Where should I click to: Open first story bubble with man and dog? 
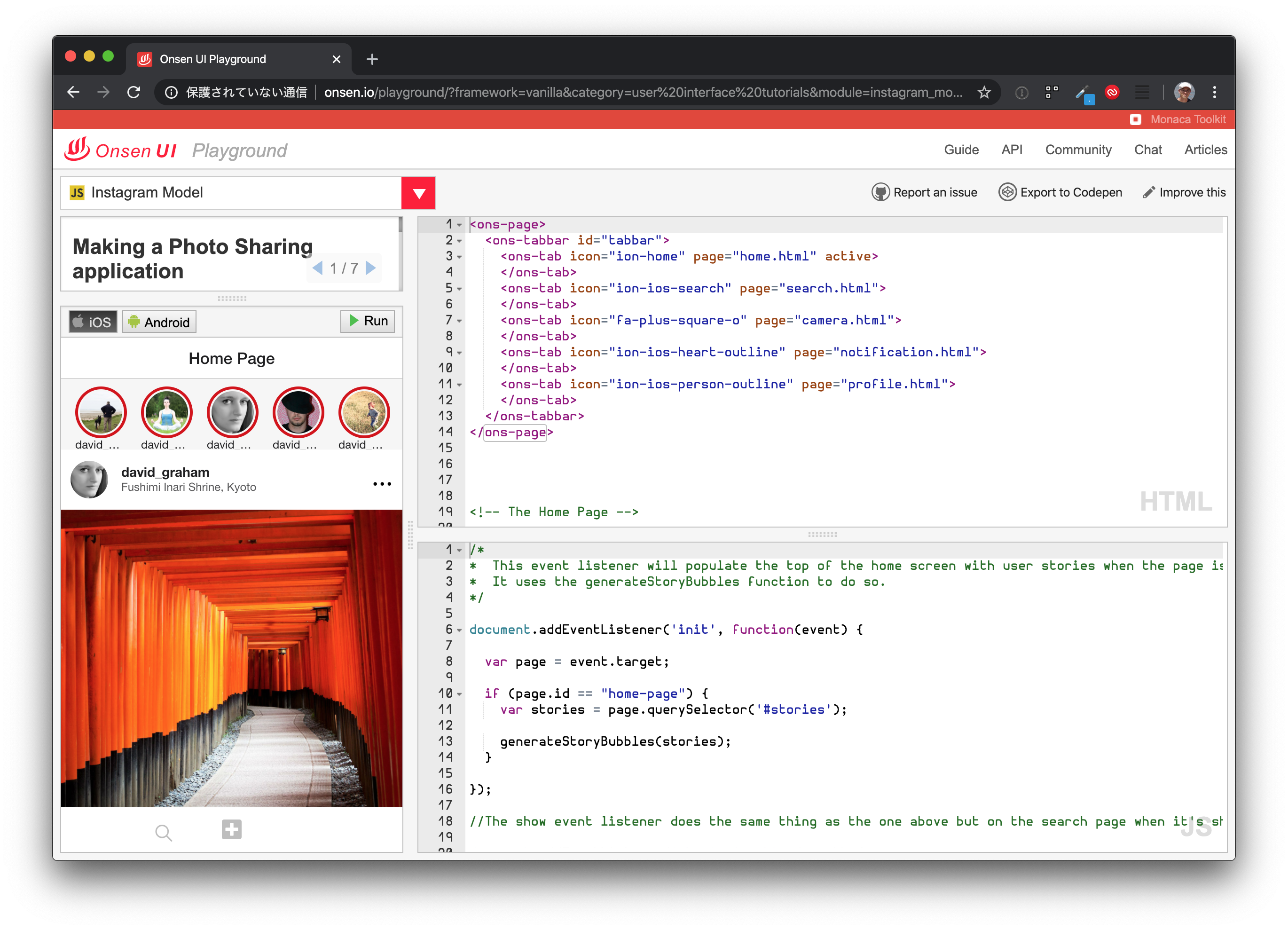click(x=101, y=412)
